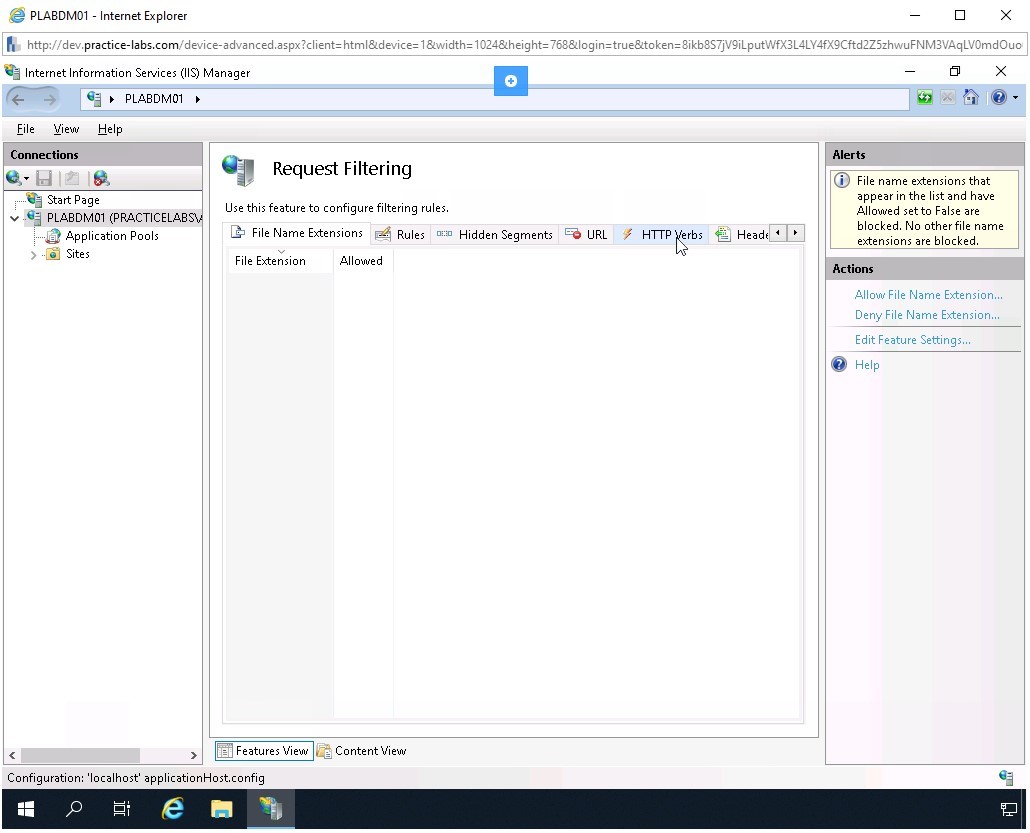Open Edit Feature Settings in the Actions pane

[911, 340]
